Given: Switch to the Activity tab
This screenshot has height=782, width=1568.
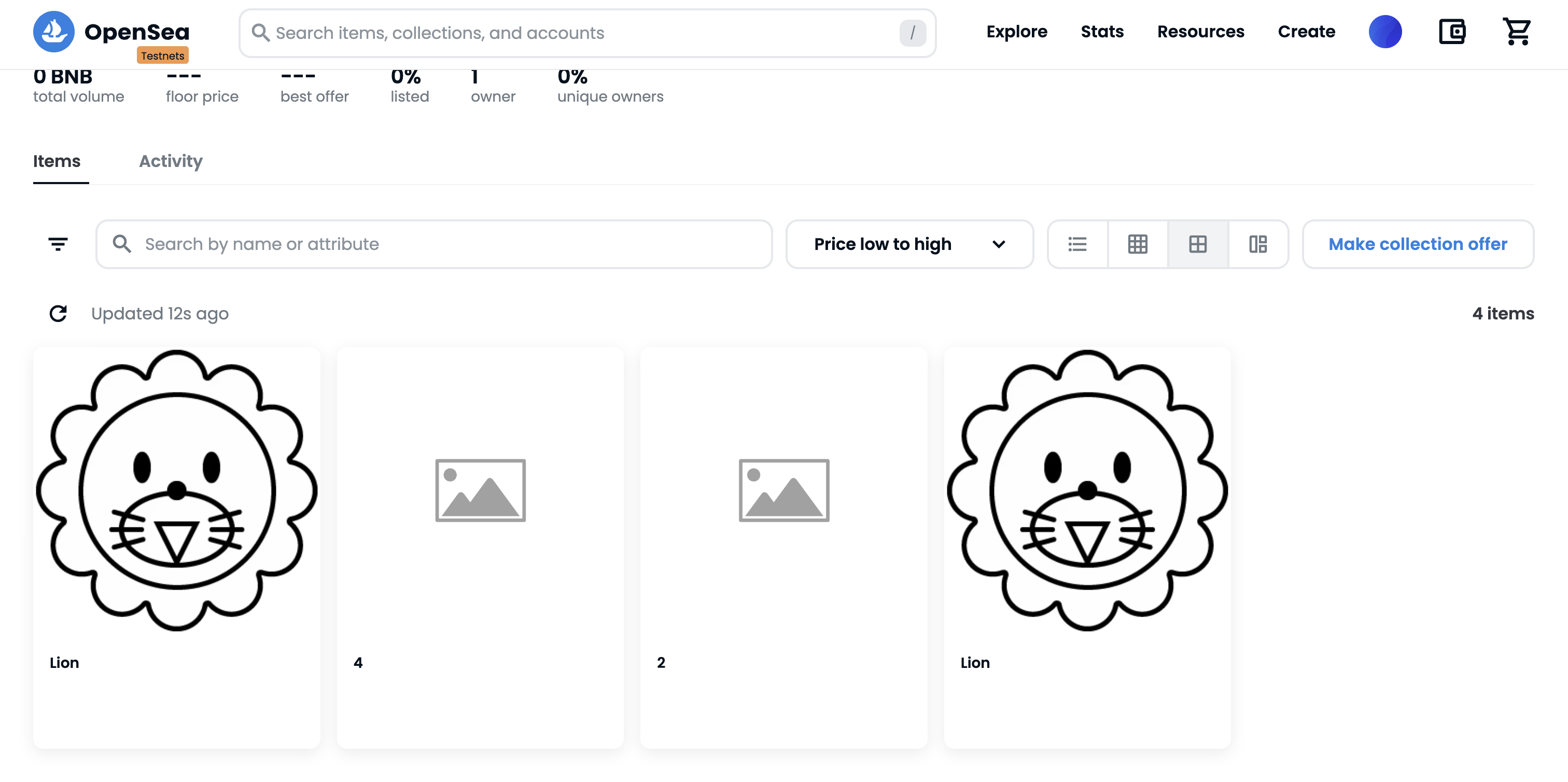Looking at the screenshot, I should pos(171,161).
